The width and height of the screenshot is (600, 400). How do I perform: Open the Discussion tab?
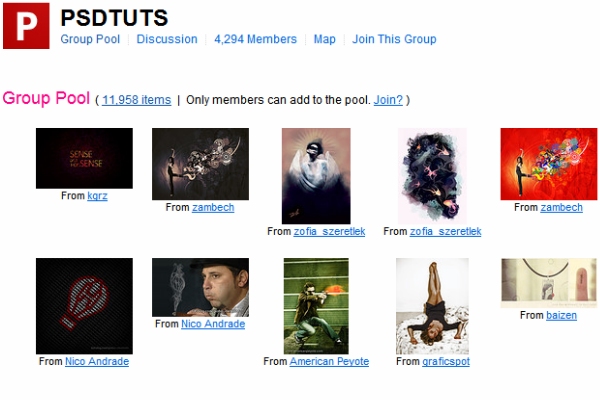[167, 39]
